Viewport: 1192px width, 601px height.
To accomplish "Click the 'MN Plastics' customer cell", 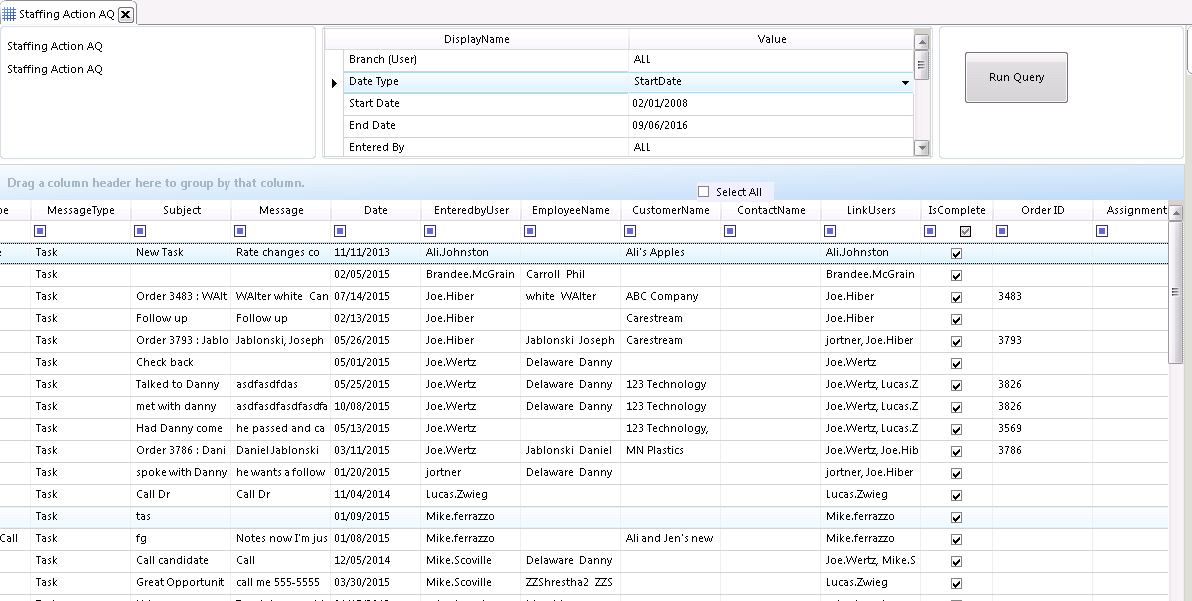I will click(670, 451).
